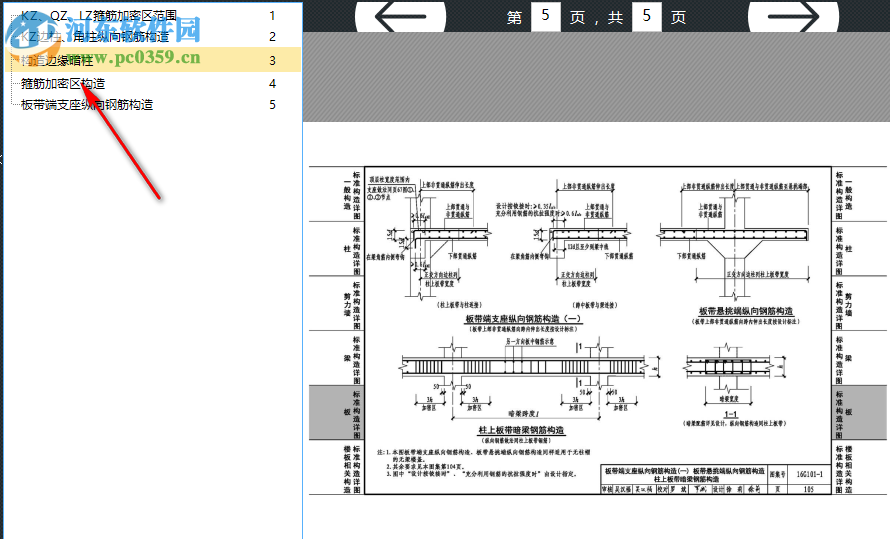The height and width of the screenshot is (539, 890).
Task: Click the 柱上板带暗梁钢筋构造 drawing title
Action: (x=521, y=431)
